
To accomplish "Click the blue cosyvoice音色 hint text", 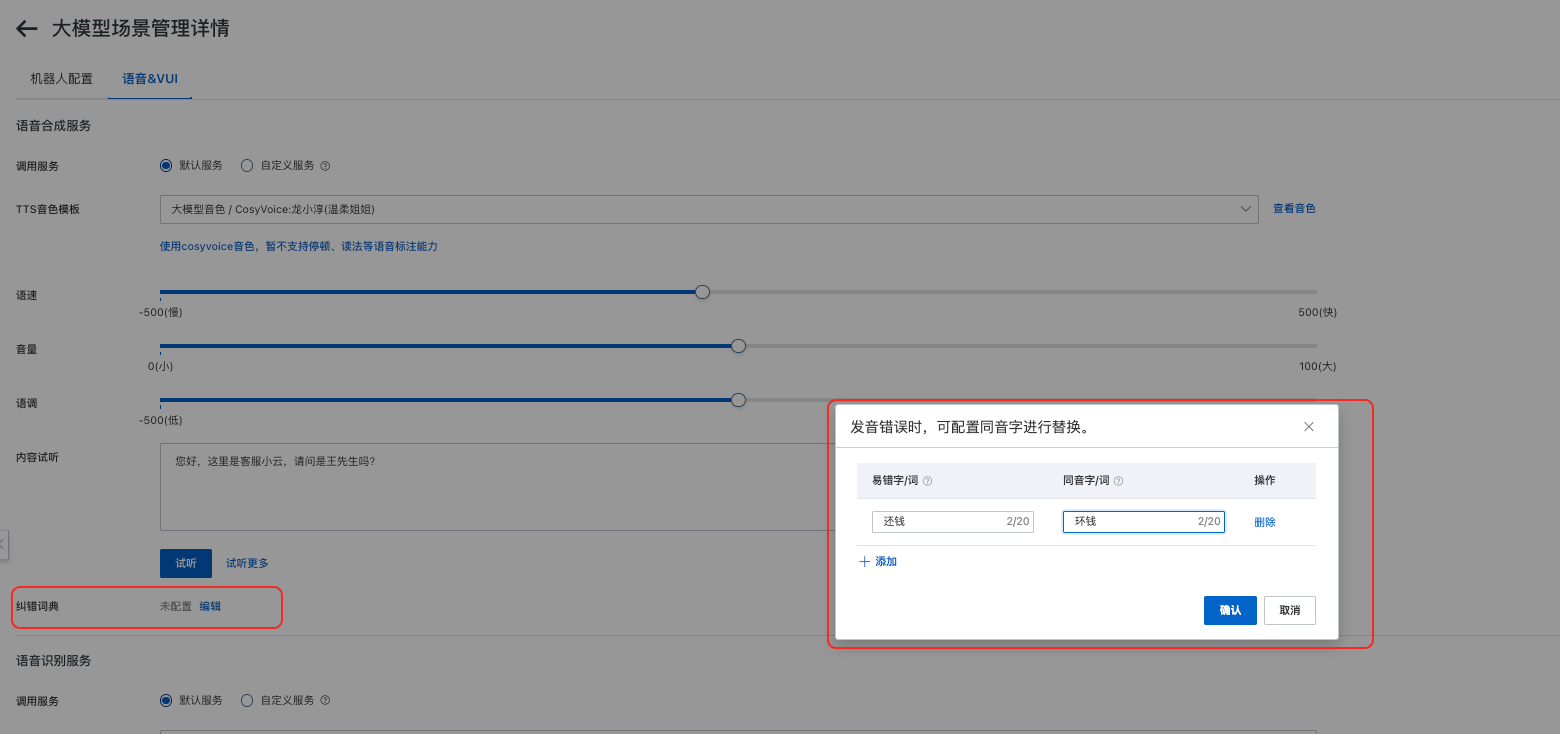I will [x=299, y=246].
